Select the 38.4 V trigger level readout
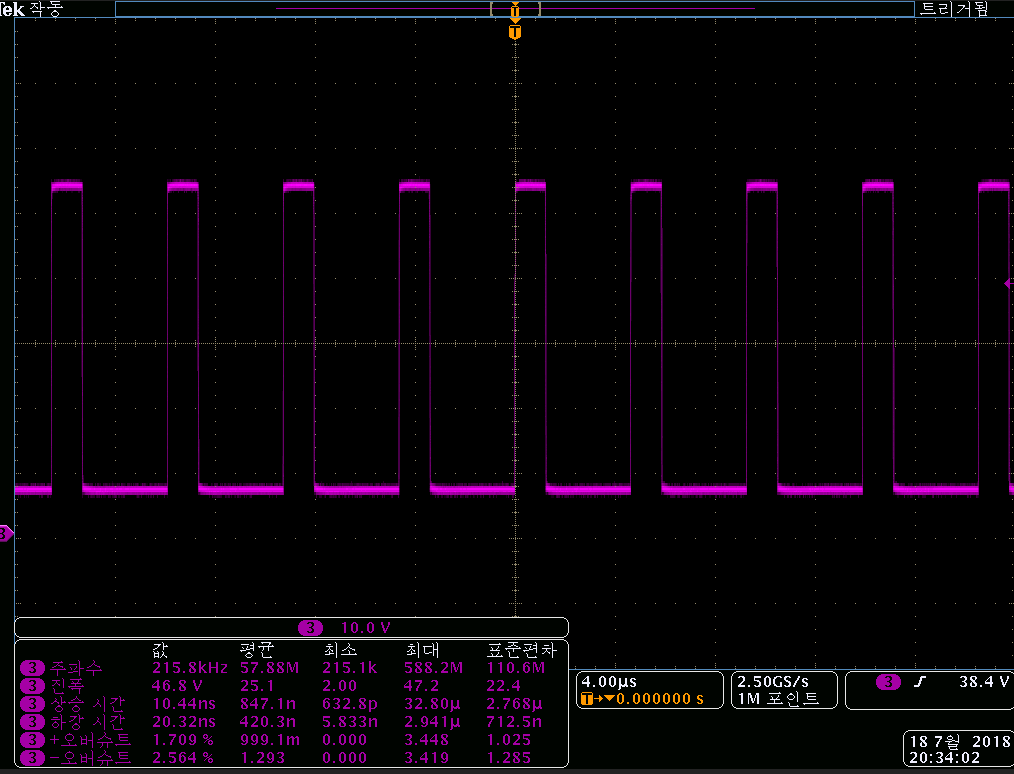Image resolution: width=1014 pixels, height=774 pixels. (x=984, y=682)
